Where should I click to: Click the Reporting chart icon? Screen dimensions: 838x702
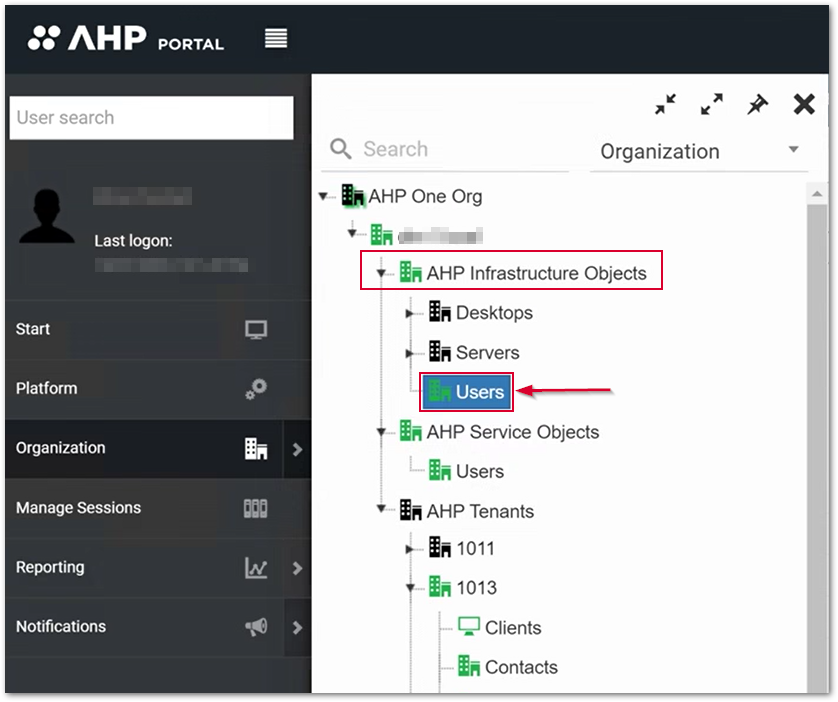[256, 567]
